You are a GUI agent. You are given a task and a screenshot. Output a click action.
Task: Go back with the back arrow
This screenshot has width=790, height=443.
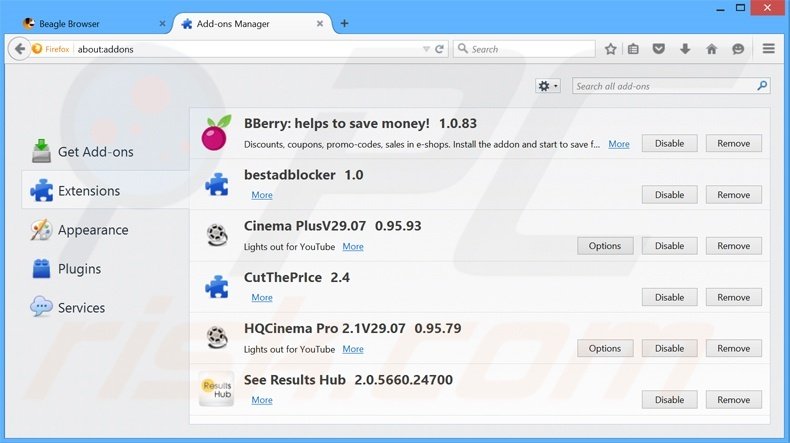[19, 49]
